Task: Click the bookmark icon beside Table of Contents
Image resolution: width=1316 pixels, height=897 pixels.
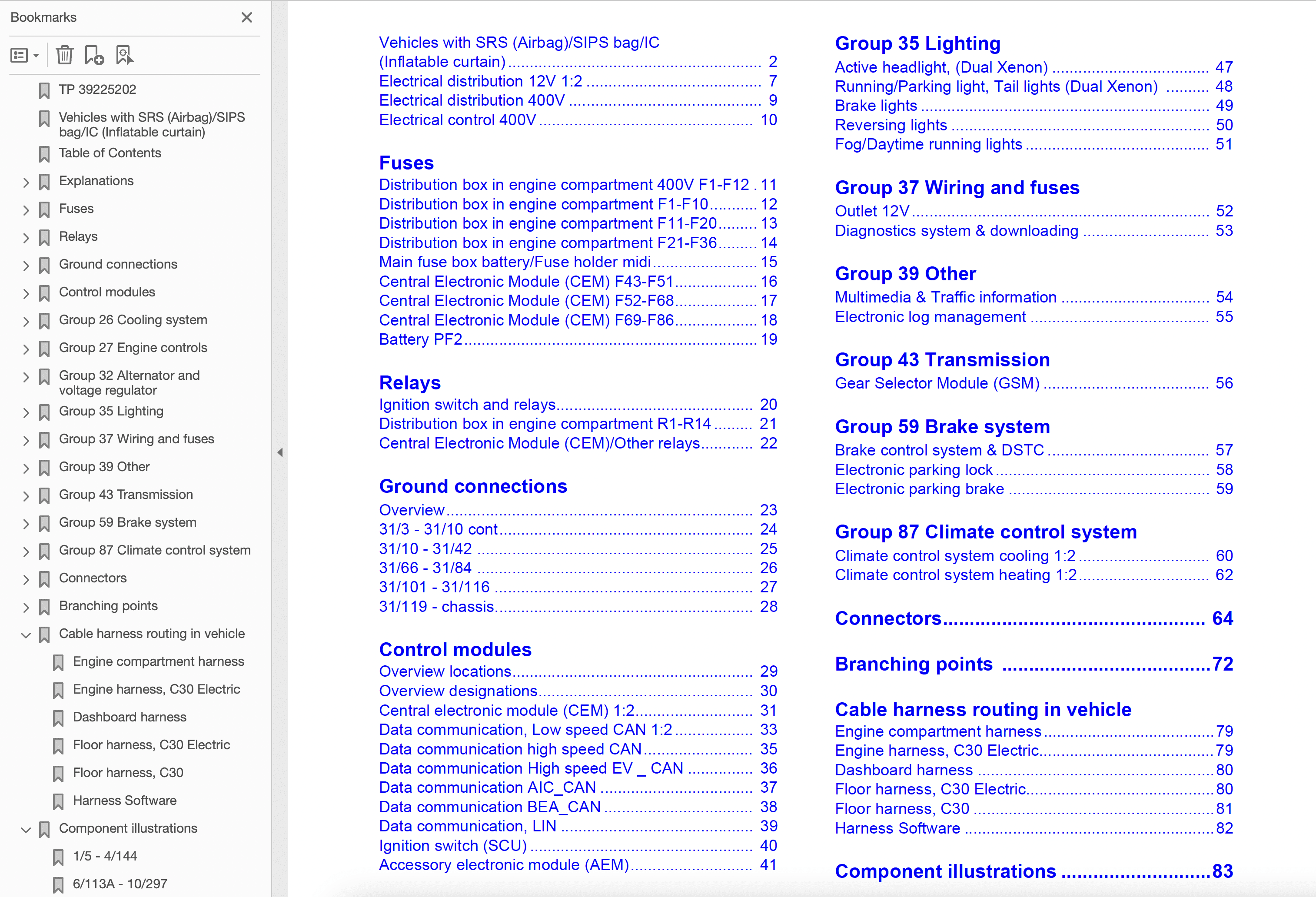Action: coord(44,153)
